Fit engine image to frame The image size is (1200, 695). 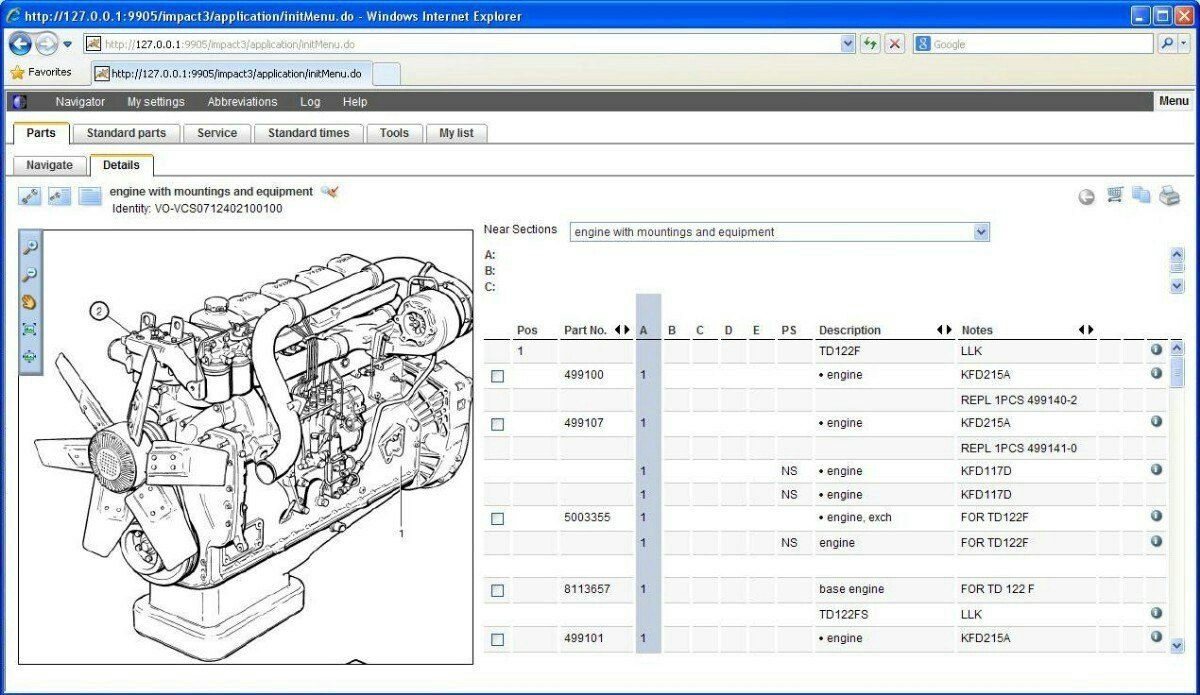30,328
